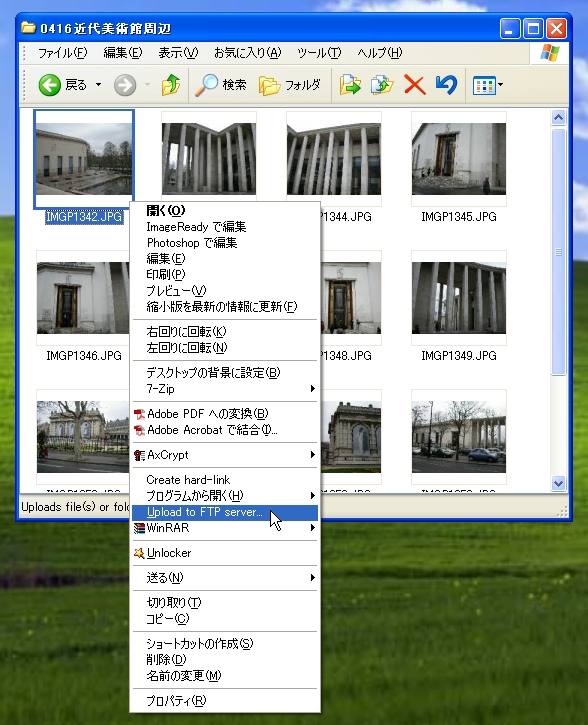Expand プログラムから開く(H) submenu
588x725 pixels.
pyautogui.click(x=225, y=496)
